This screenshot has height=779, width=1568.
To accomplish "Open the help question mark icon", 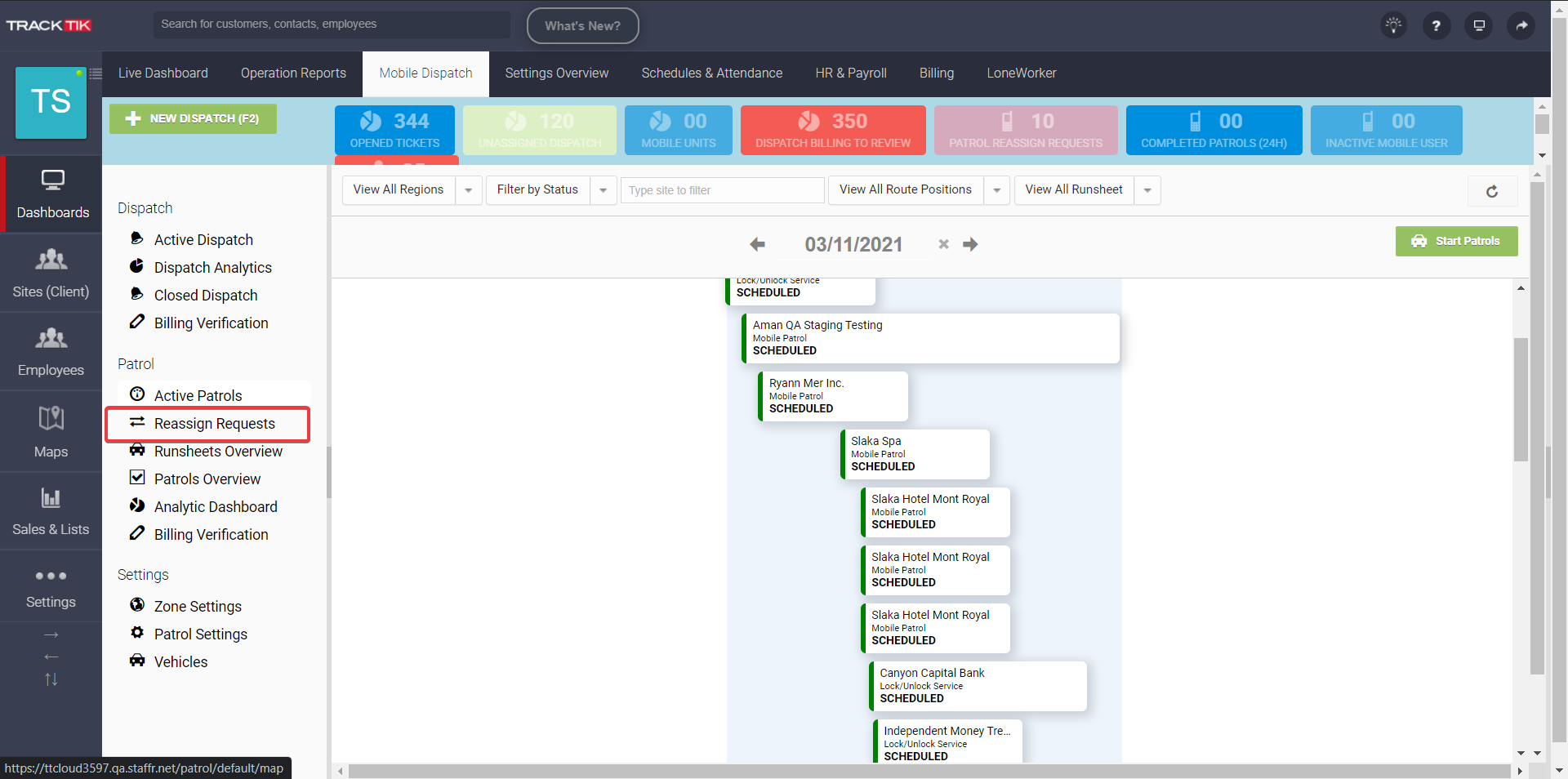I will [1436, 25].
